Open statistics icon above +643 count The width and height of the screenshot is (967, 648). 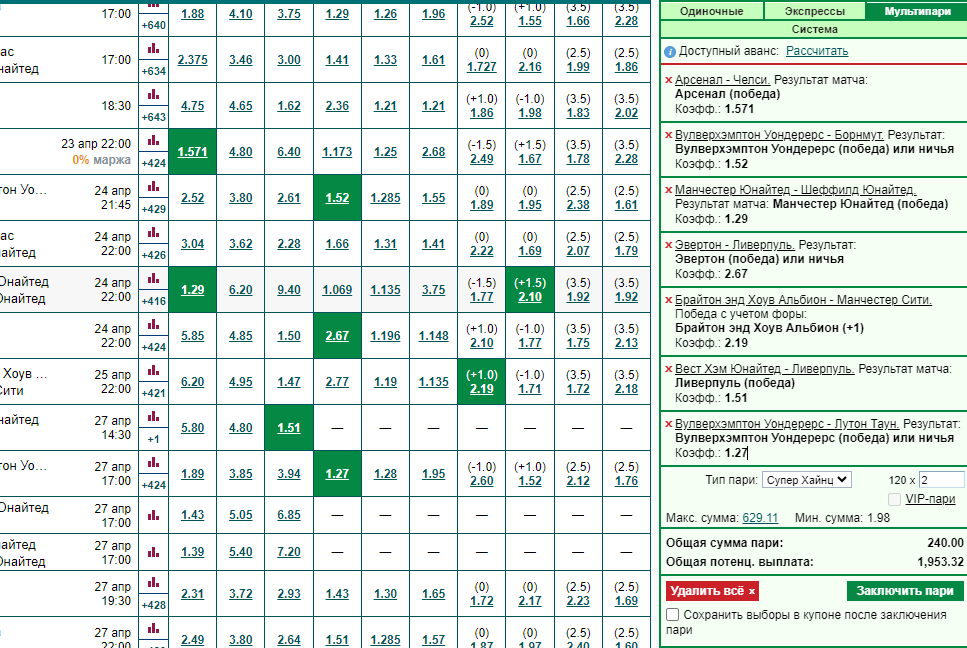click(x=154, y=94)
